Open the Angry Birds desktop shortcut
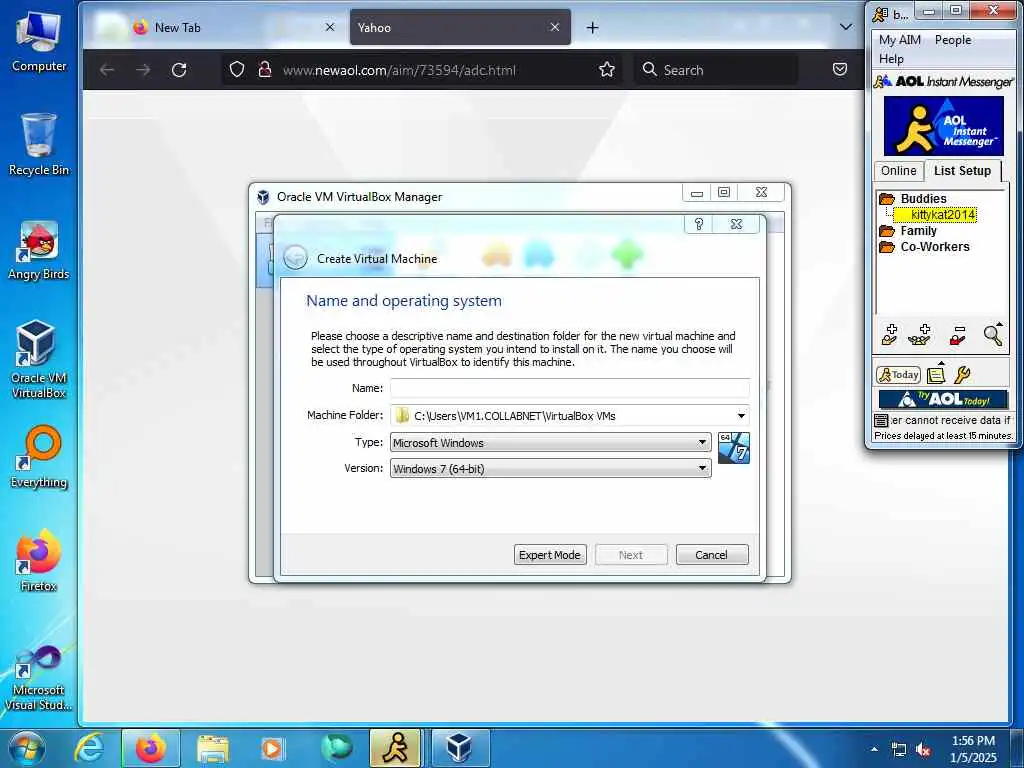This screenshot has width=1024, height=768. point(39,251)
